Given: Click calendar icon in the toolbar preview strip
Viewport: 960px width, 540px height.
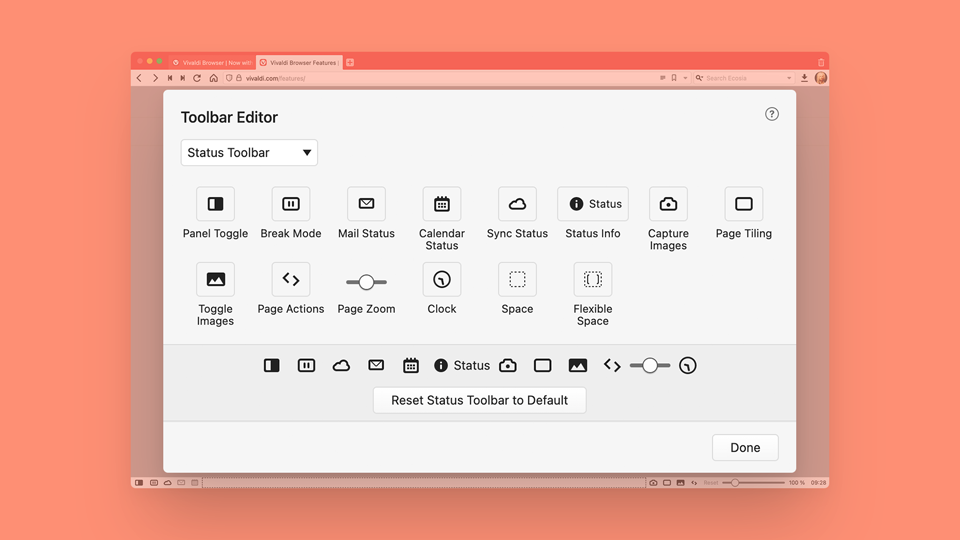Looking at the screenshot, I should [x=411, y=366].
